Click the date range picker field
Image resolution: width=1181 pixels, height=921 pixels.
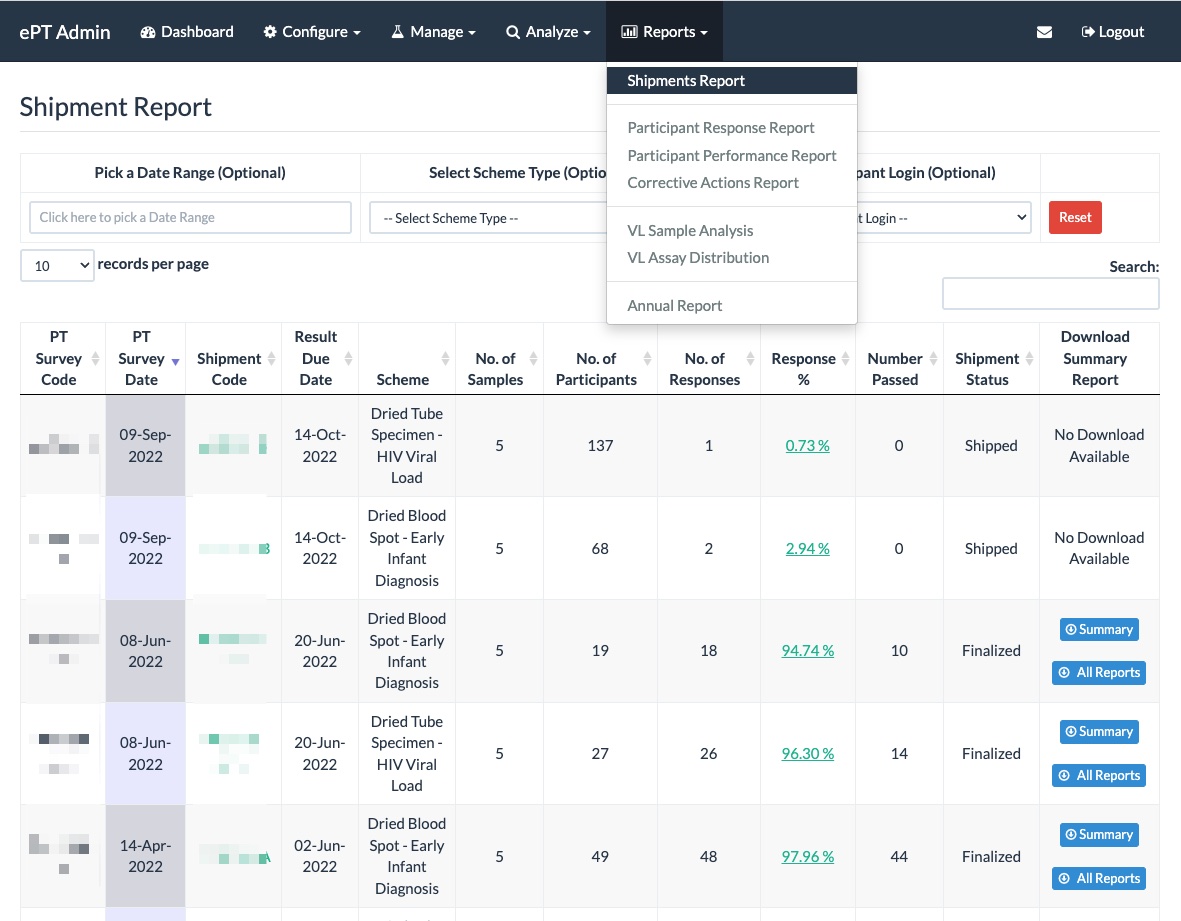pyautogui.click(x=190, y=218)
